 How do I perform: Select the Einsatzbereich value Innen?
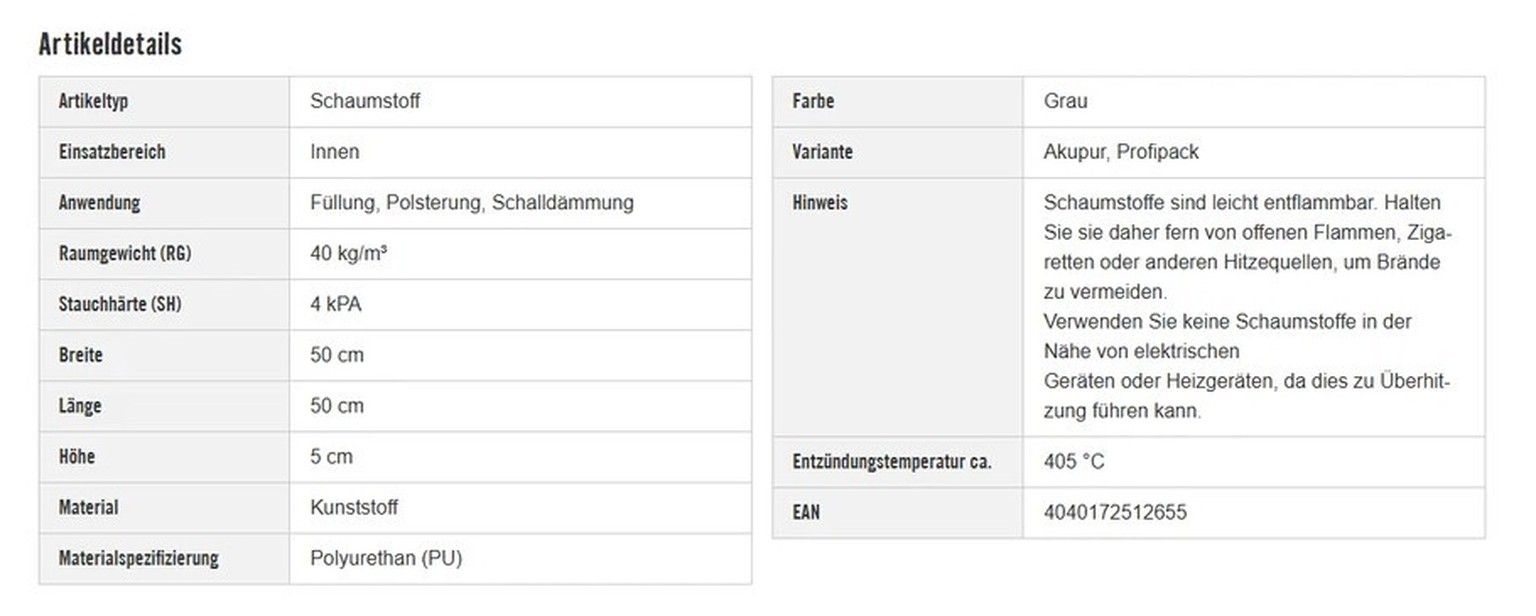tap(334, 152)
